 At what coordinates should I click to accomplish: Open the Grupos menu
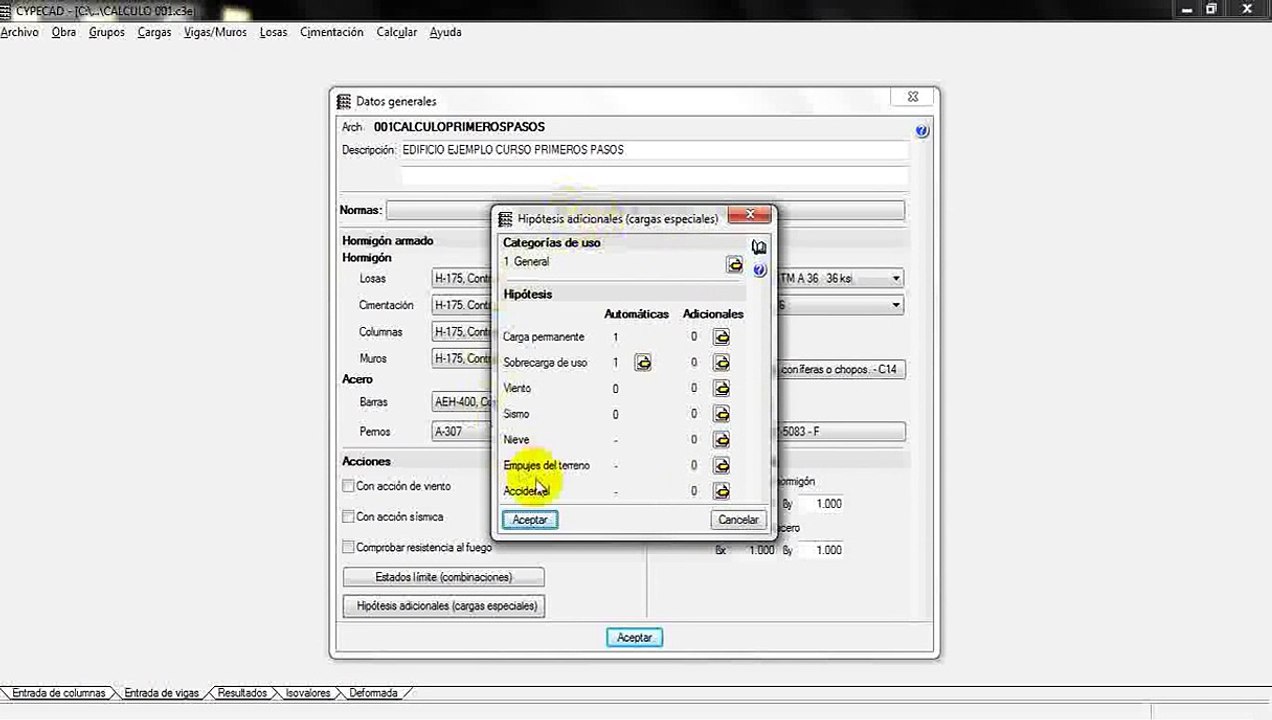[107, 32]
